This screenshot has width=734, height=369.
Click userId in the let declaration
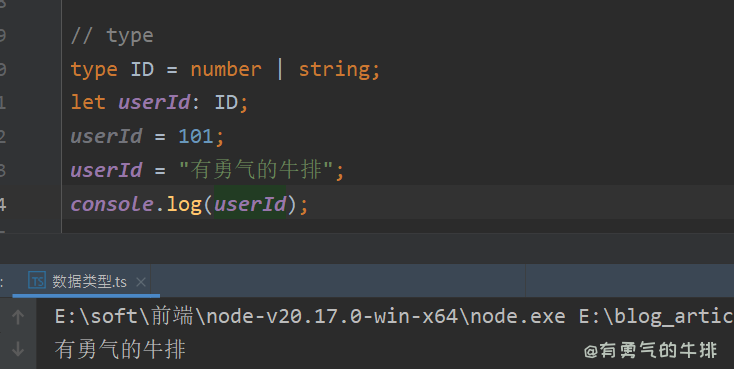point(154,102)
